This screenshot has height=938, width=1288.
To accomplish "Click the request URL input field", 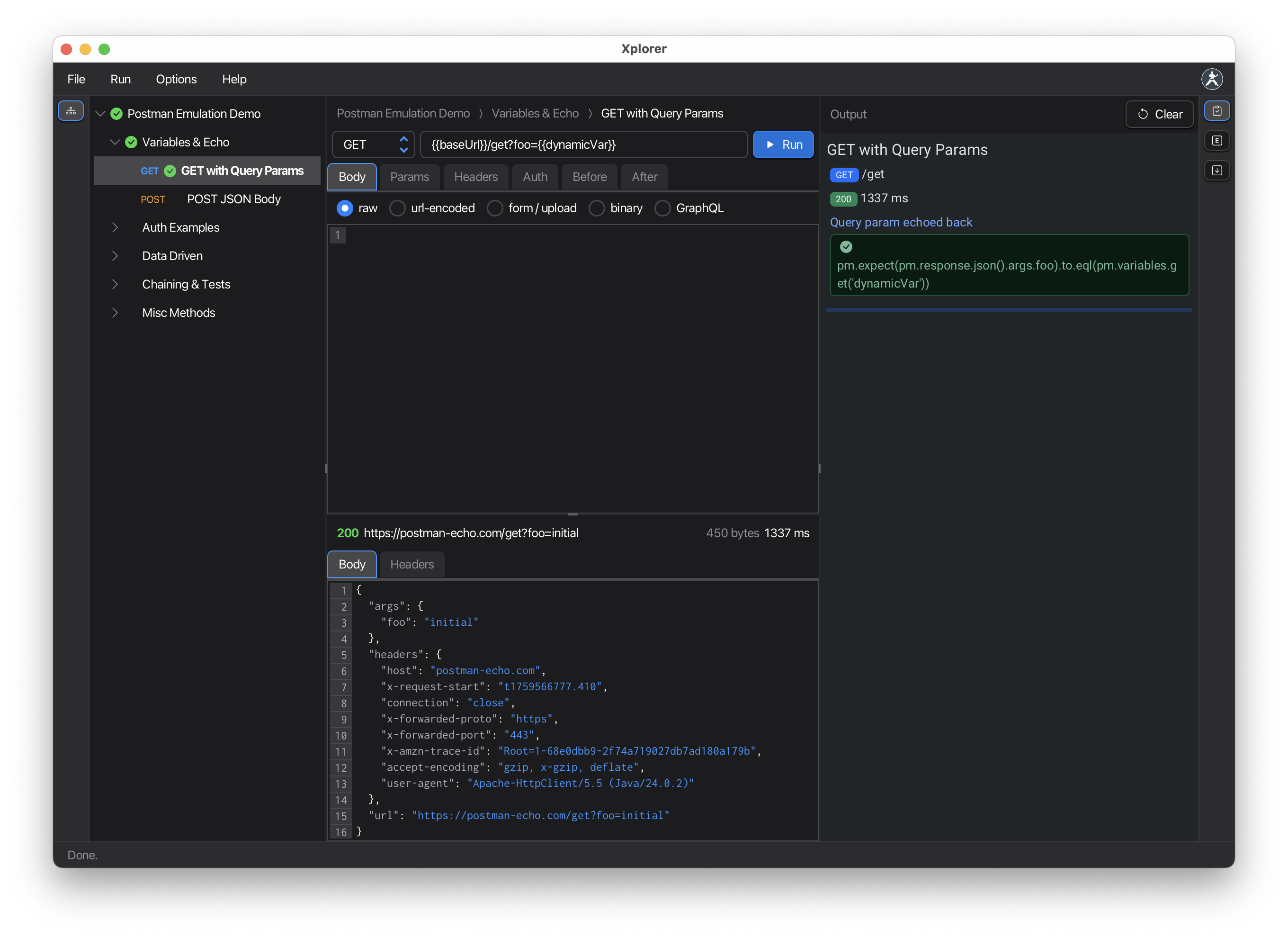I will (584, 144).
